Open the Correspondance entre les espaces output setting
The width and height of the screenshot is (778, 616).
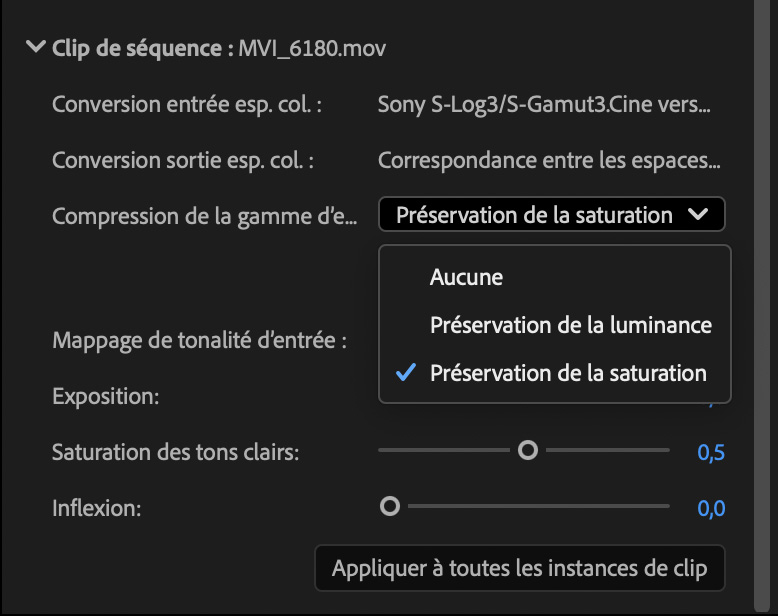point(549,160)
